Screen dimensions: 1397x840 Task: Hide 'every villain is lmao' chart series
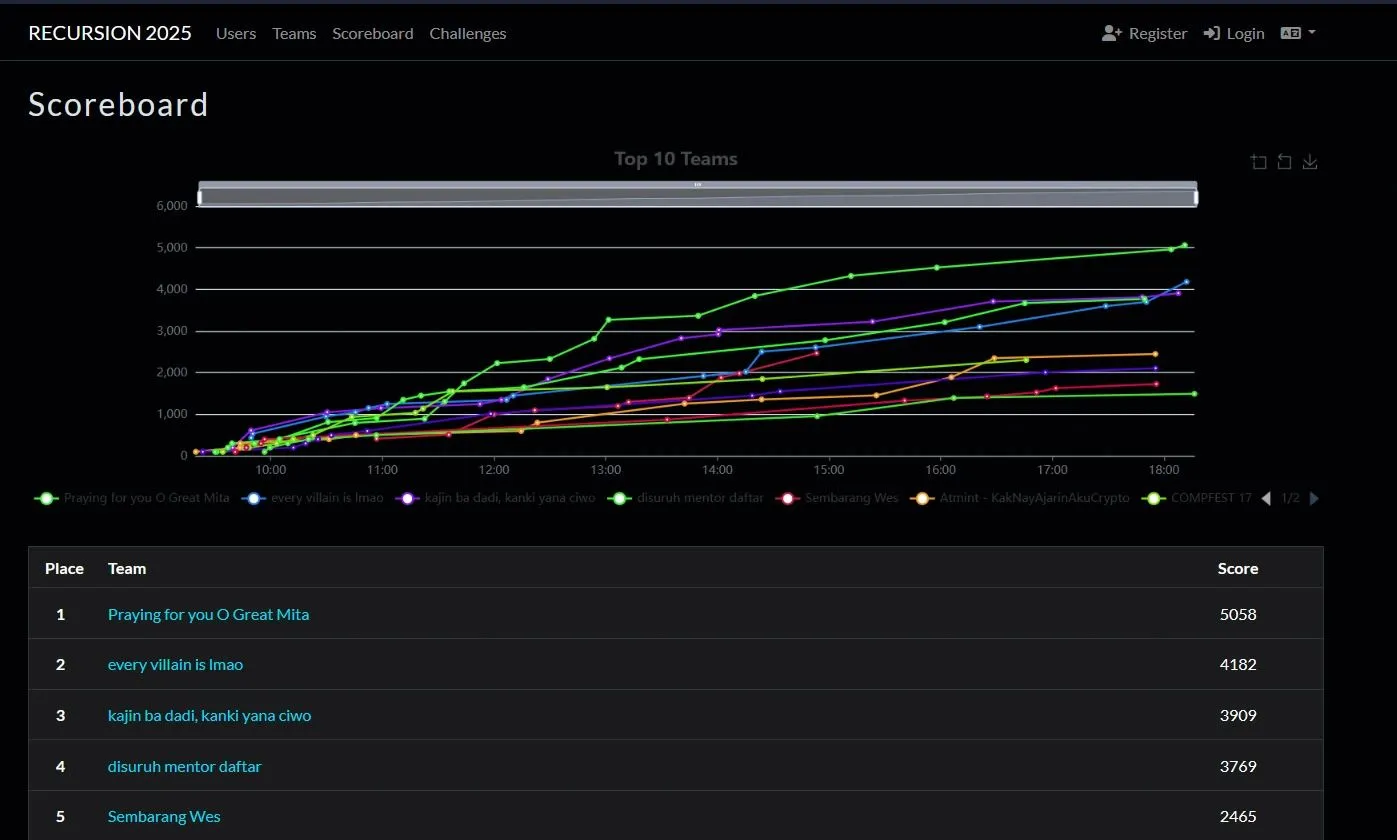point(314,498)
